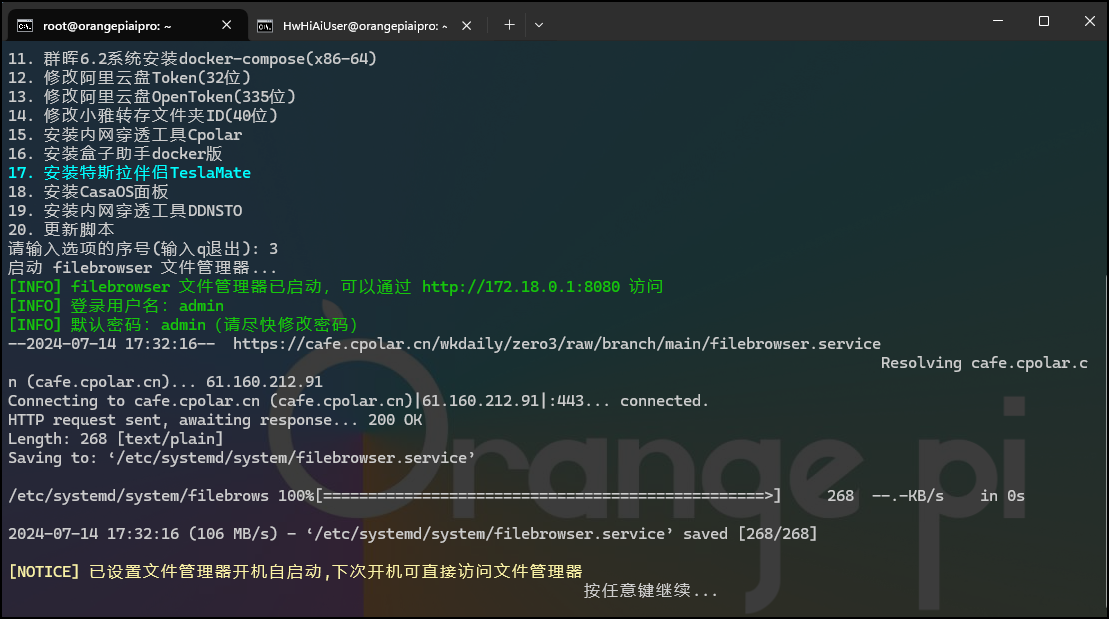
Task: Click the [NOTICE] 已设置文件管理器开机自启动 line
Action: pos(296,572)
